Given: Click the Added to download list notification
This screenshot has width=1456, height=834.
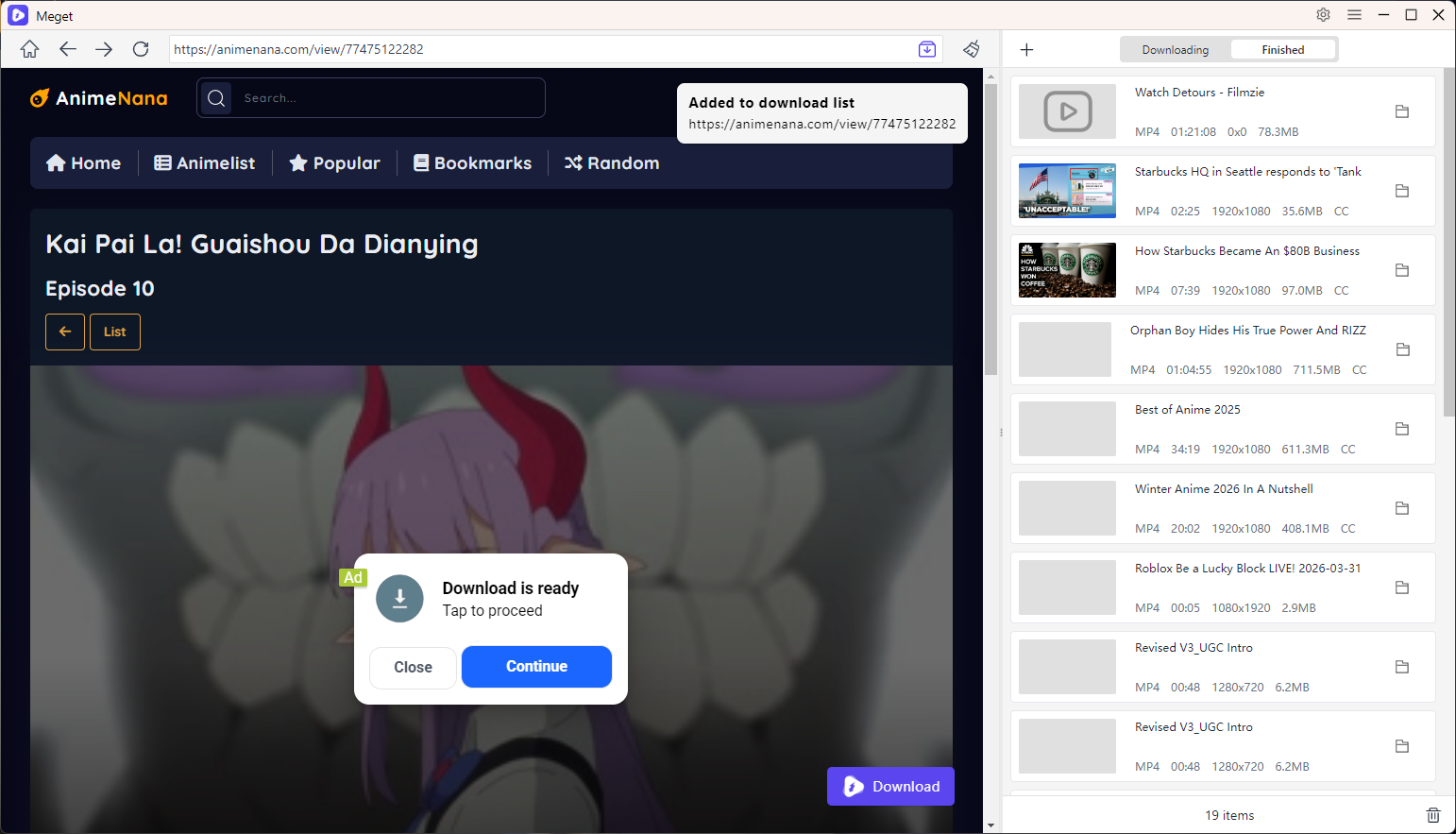Looking at the screenshot, I should 822,113.
